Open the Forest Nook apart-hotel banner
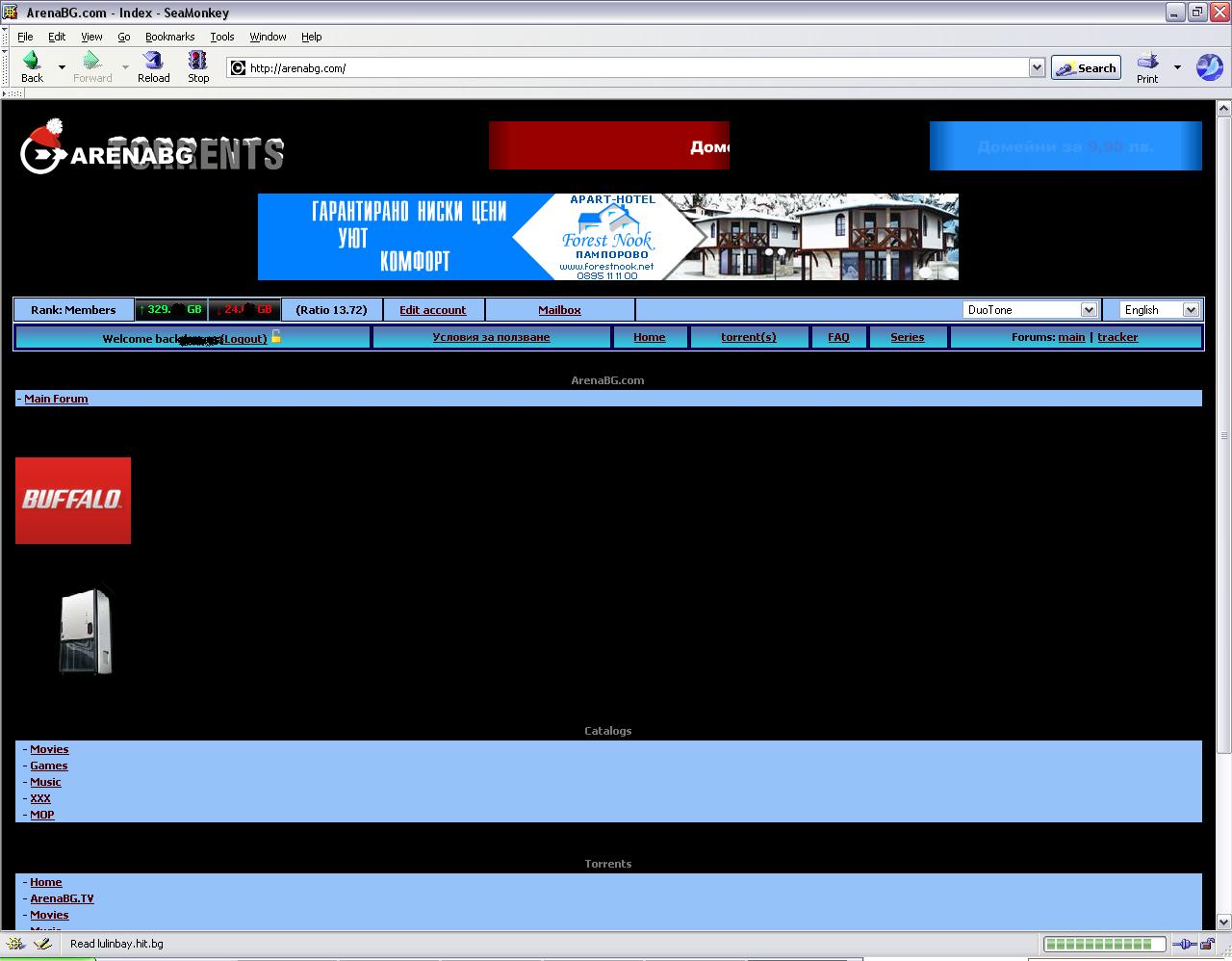This screenshot has width=1232, height=961. (608, 237)
